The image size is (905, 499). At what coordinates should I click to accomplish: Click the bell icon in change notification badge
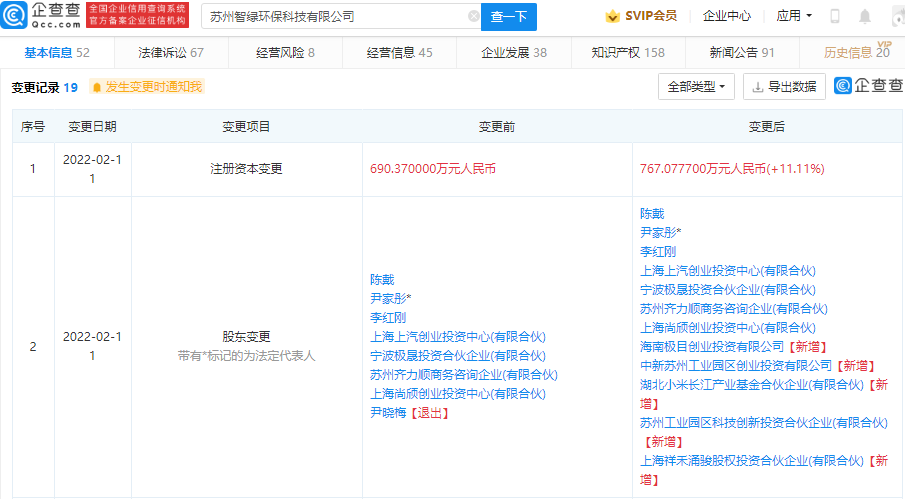coord(97,87)
